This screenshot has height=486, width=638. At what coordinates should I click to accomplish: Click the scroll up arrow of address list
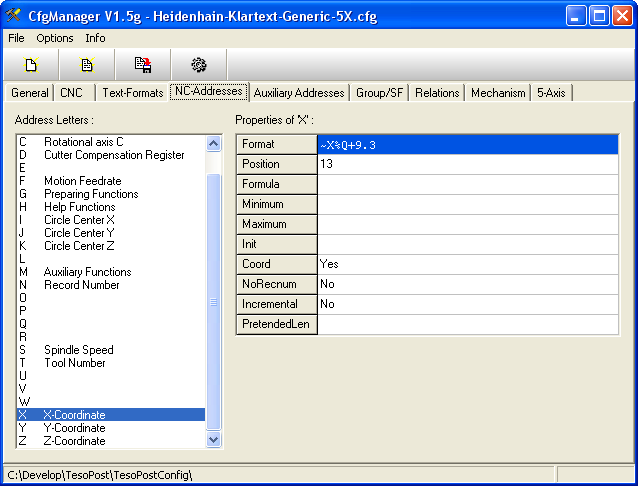(213, 143)
